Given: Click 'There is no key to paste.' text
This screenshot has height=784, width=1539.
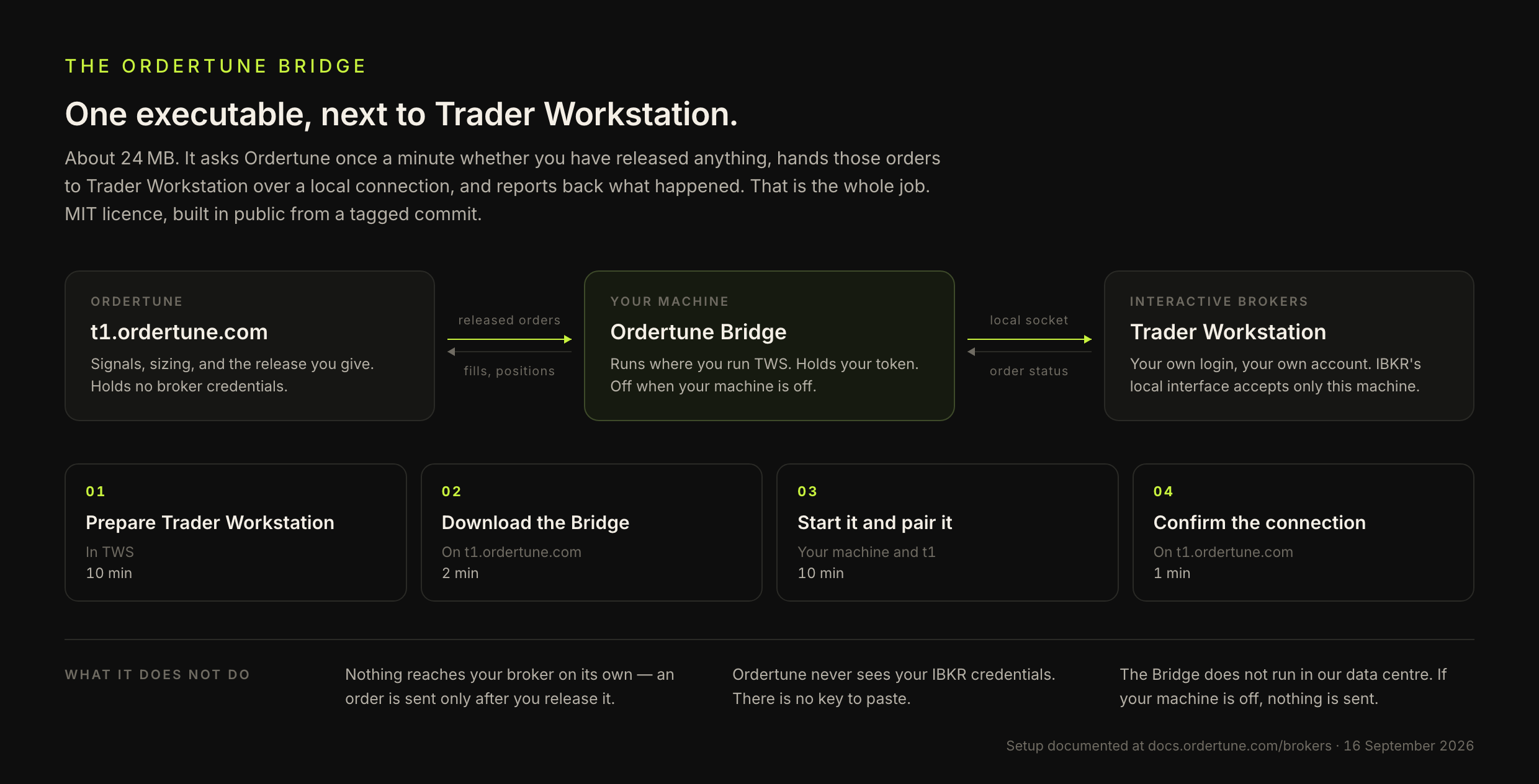Looking at the screenshot, I should click(822, 699).
